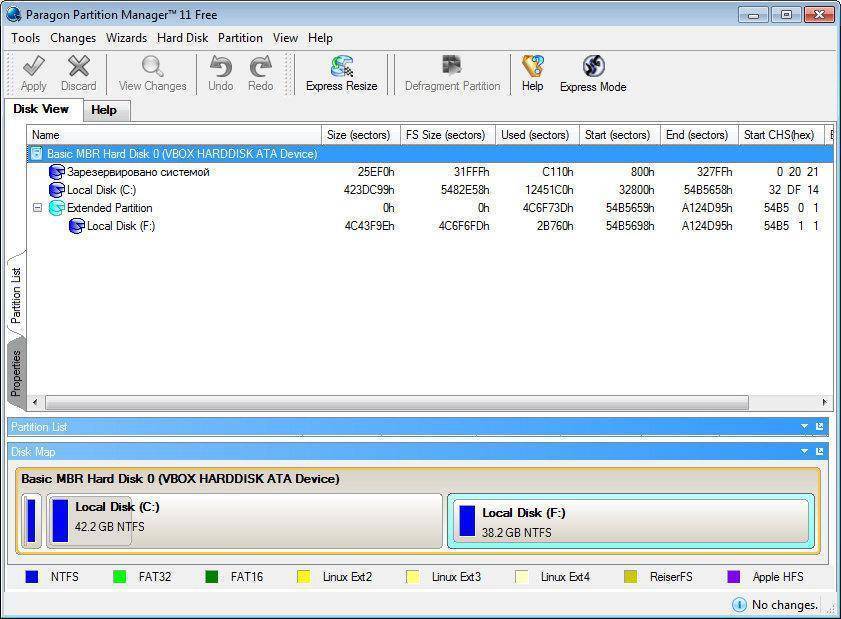This screenshot has width=841, height=619.
Task: Open the Hard Disk menu
Action: (182, 38)
